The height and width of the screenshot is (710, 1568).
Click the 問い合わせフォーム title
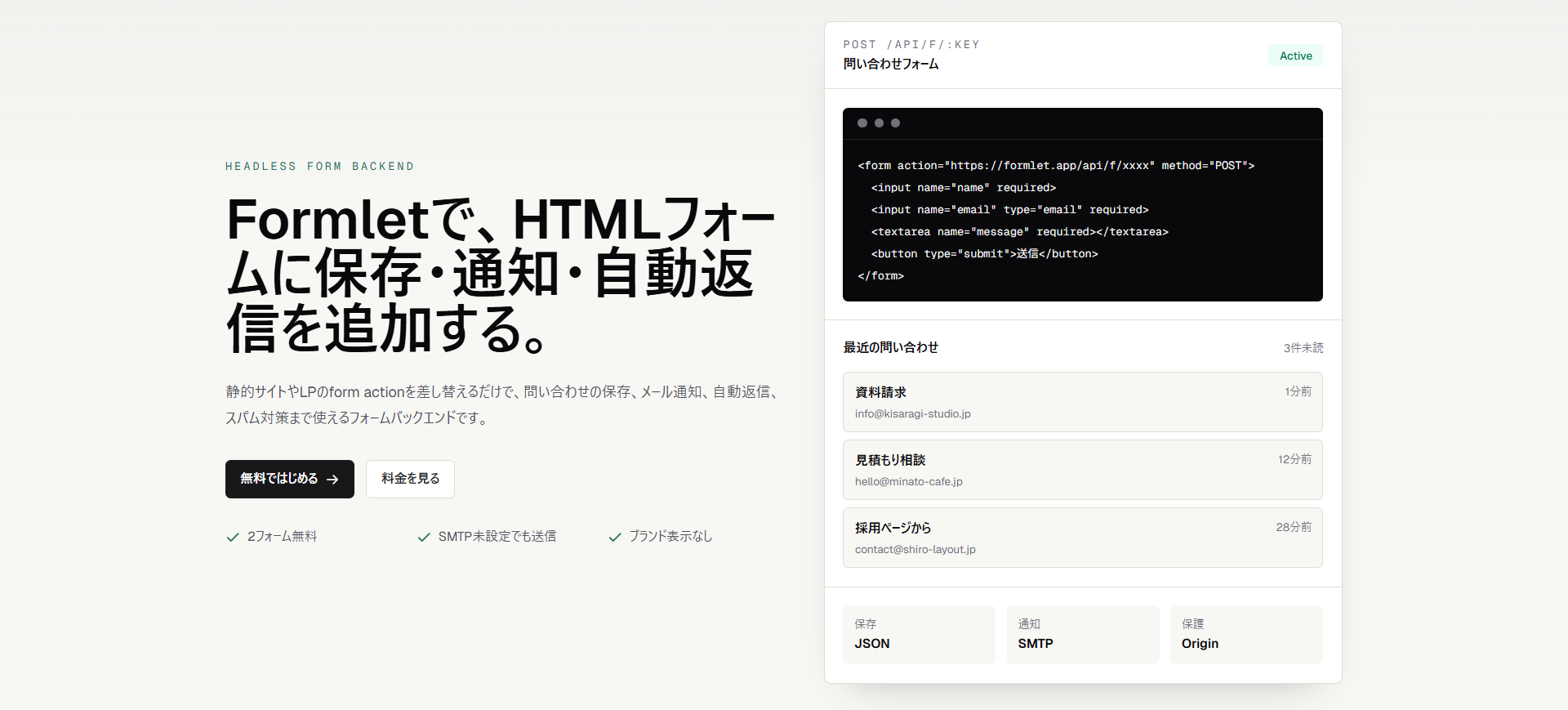(891, 64)
